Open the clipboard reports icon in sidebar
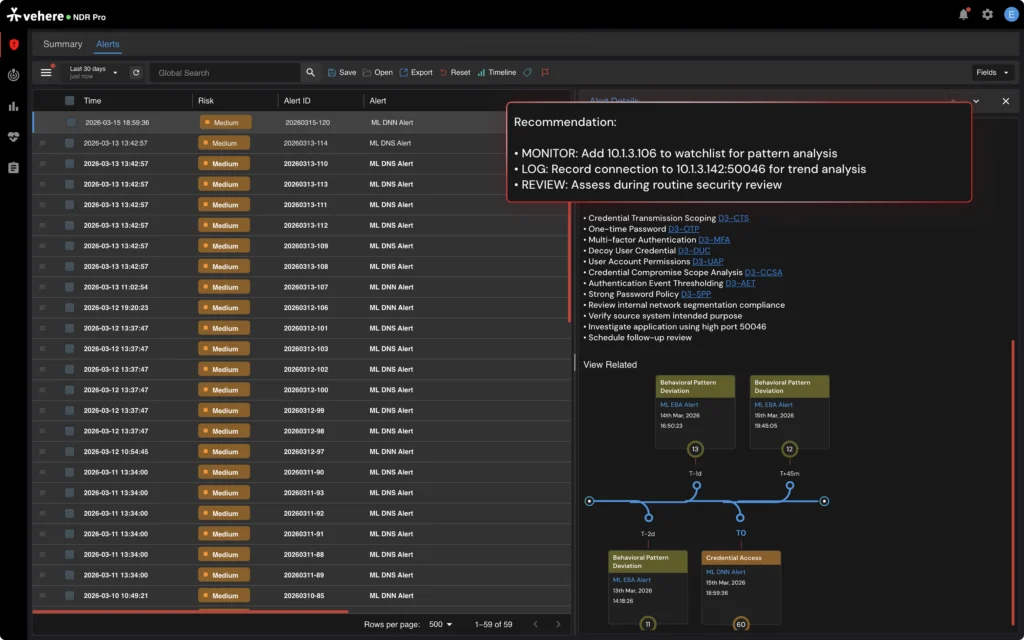Viewport: 1024px width, 640px height. (13, 166)
